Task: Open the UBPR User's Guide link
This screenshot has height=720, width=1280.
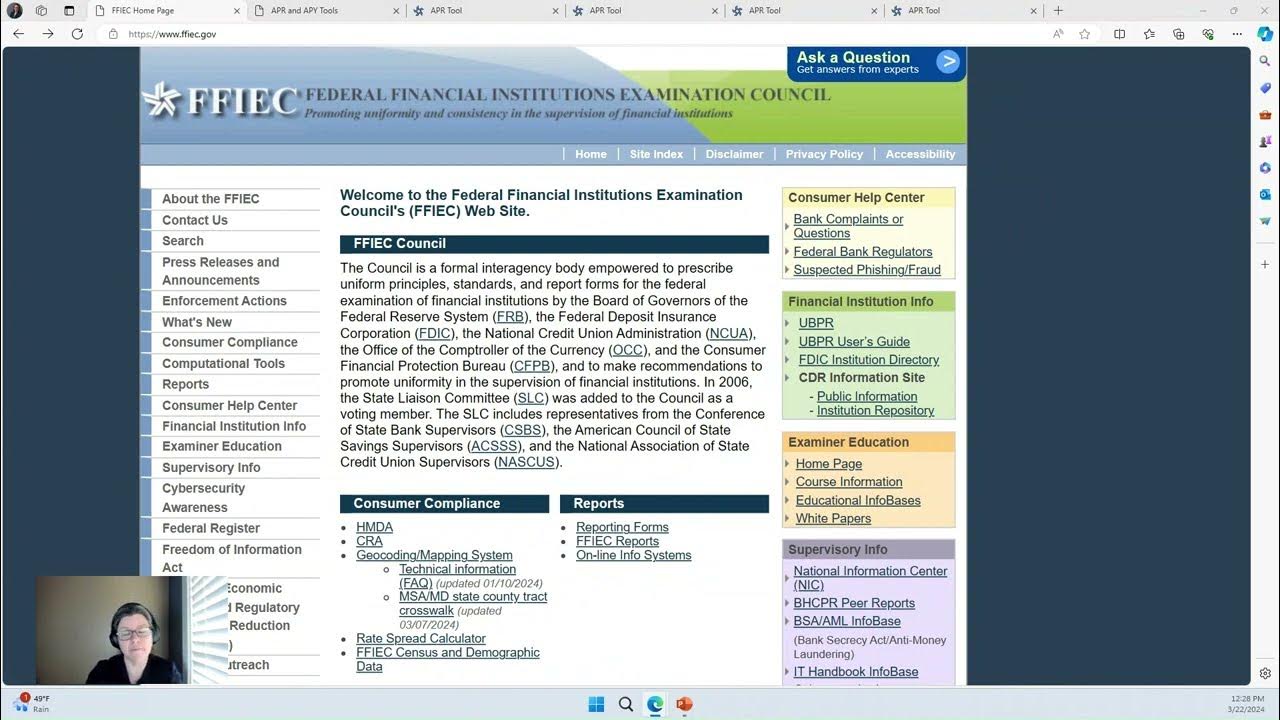Action: point(854,341)
